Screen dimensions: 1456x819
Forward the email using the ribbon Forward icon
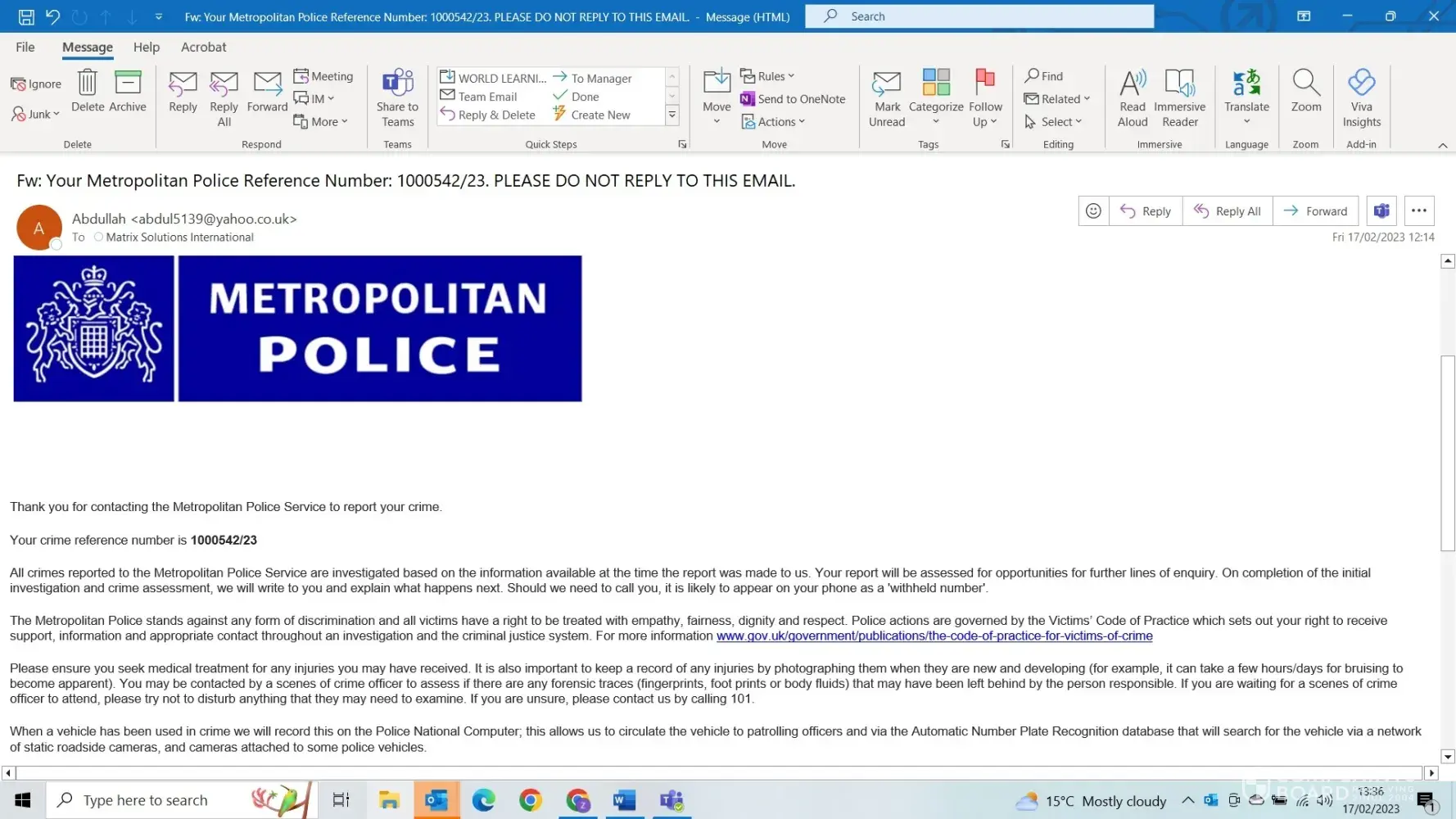tap(267, 91)
